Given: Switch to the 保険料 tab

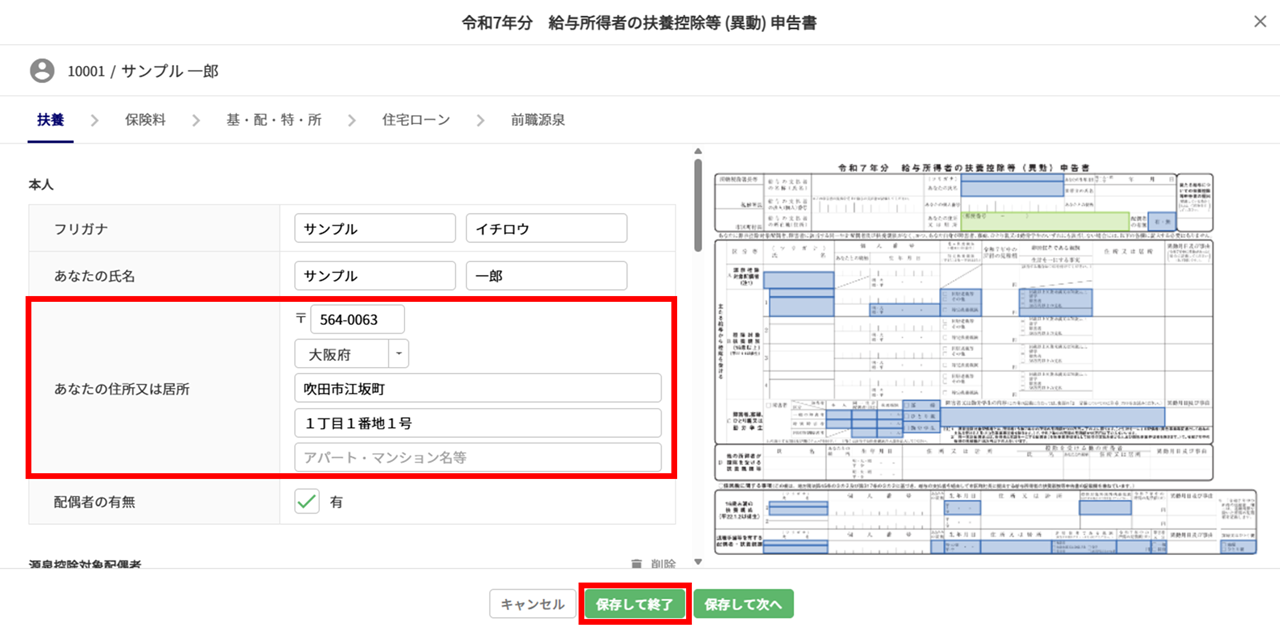Looking at the screenshot, I should (145, 120).
